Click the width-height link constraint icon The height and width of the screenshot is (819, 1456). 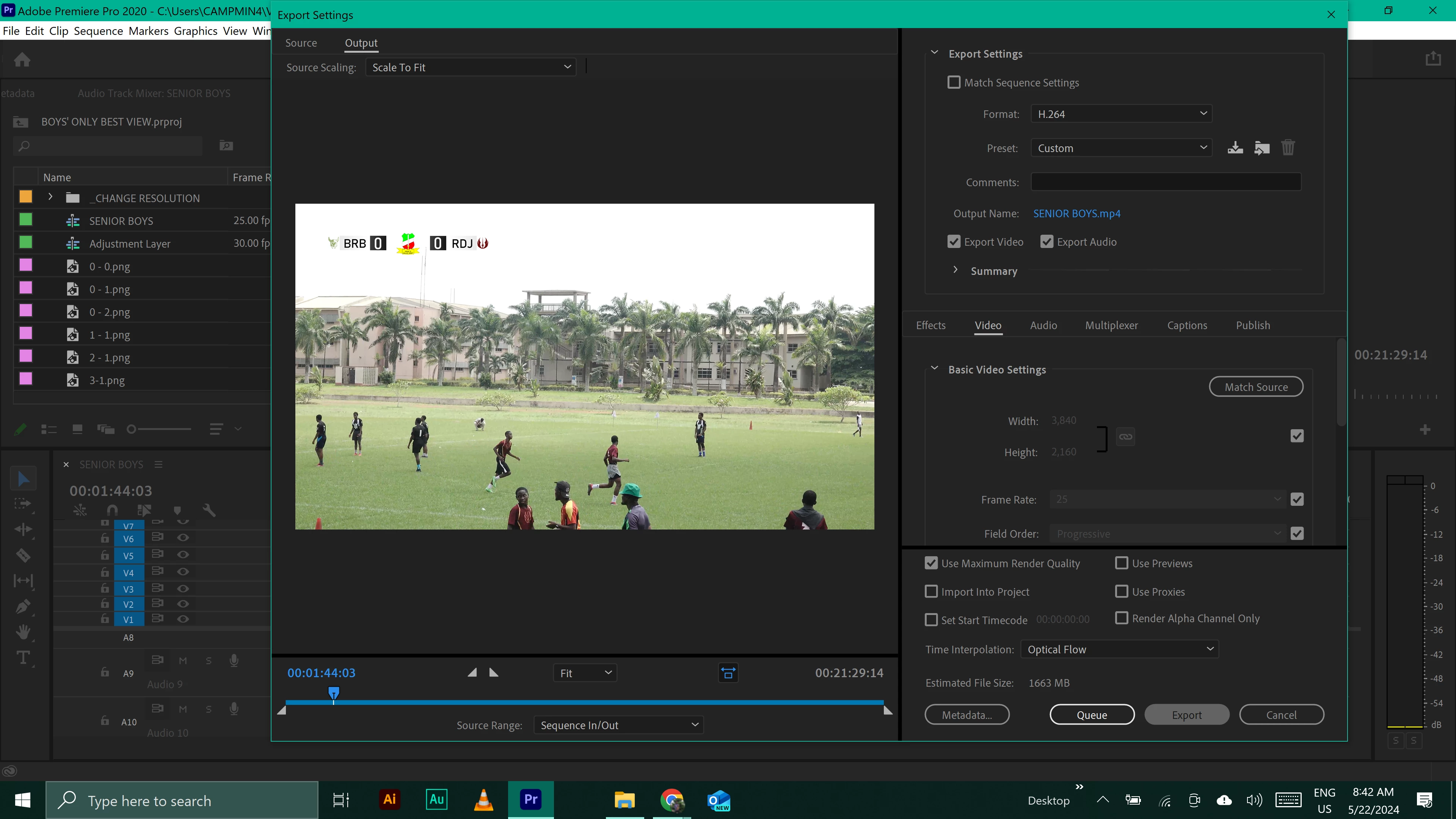coord(1125,436)
